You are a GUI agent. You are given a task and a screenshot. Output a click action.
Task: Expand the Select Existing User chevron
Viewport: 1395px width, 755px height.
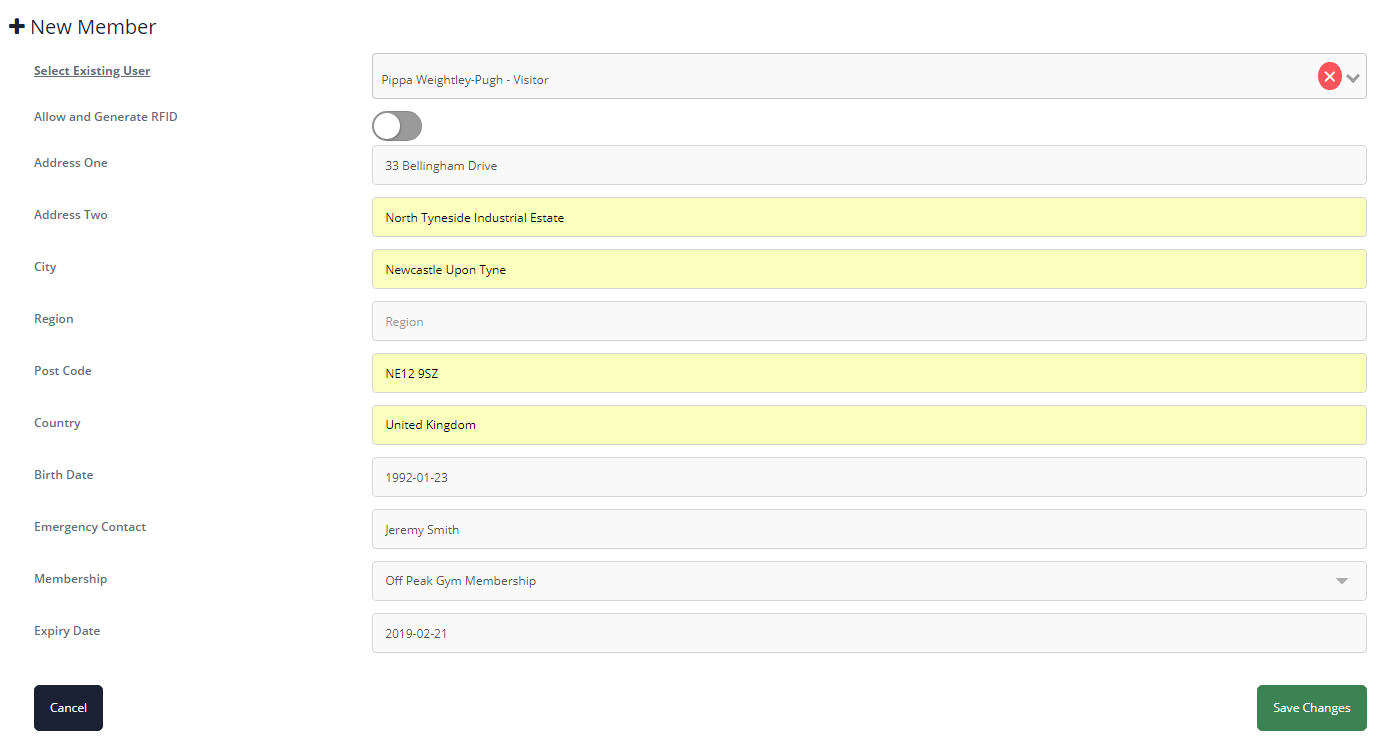pos(1353,77)
